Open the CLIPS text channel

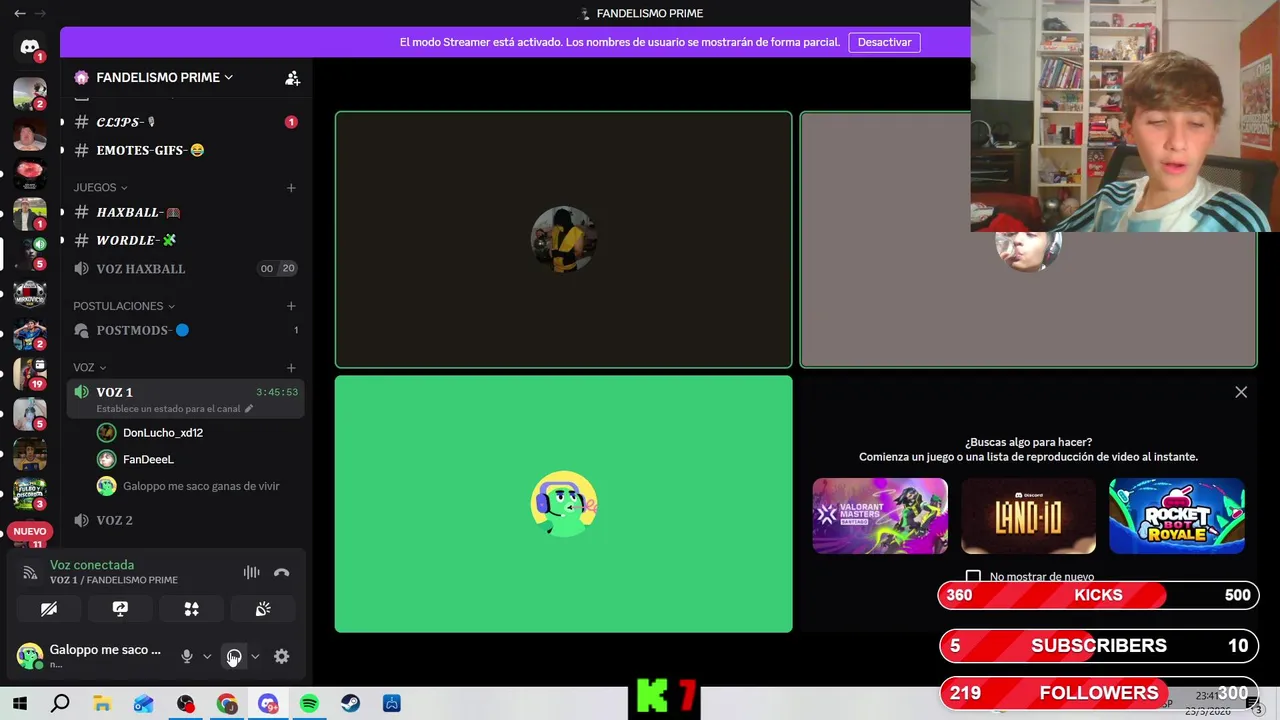click(185, 122)
